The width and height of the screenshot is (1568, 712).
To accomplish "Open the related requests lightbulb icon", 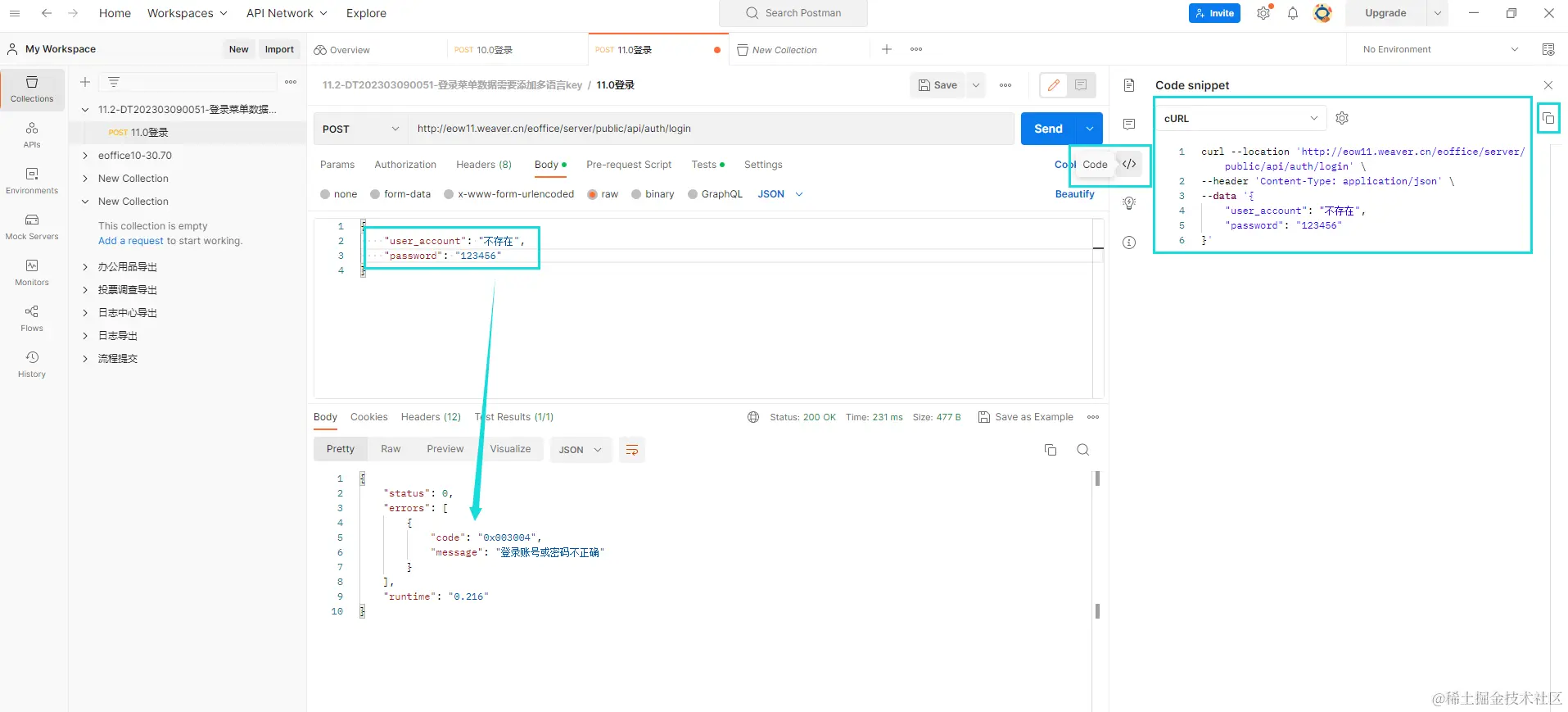I will tap(1129, 202).
